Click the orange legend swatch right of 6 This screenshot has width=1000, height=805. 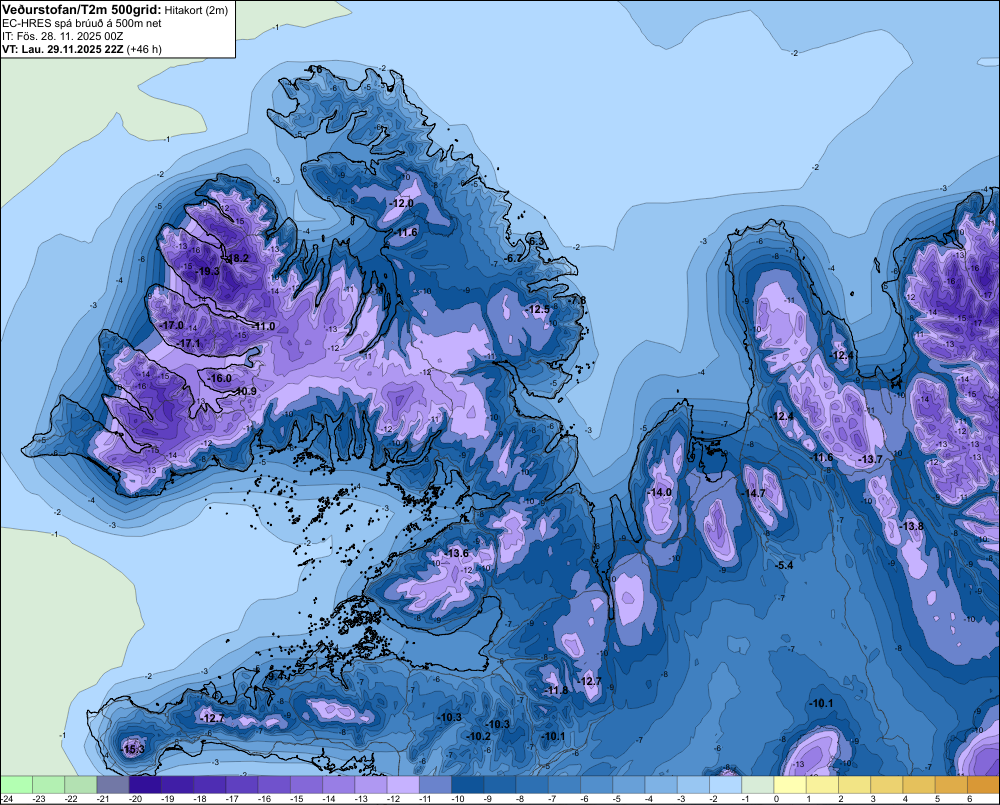[x=983, y=784]
